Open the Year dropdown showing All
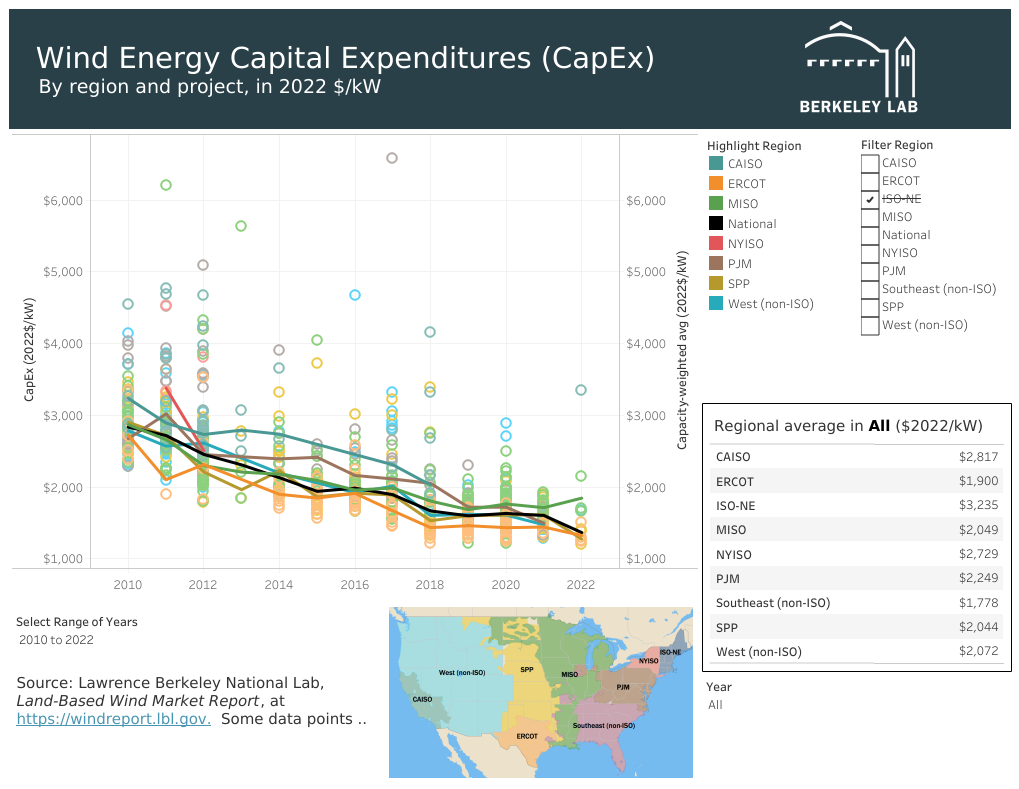 tap(716, 705)
